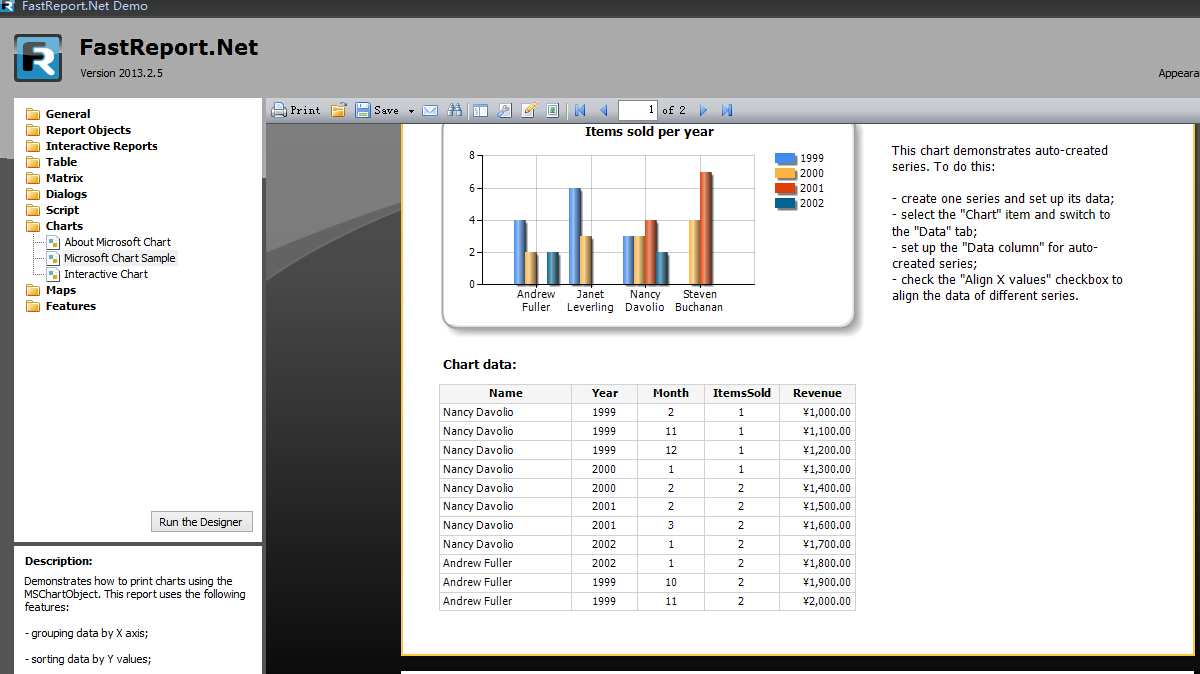Click the watermark icon in toolbar

[552, 110]
